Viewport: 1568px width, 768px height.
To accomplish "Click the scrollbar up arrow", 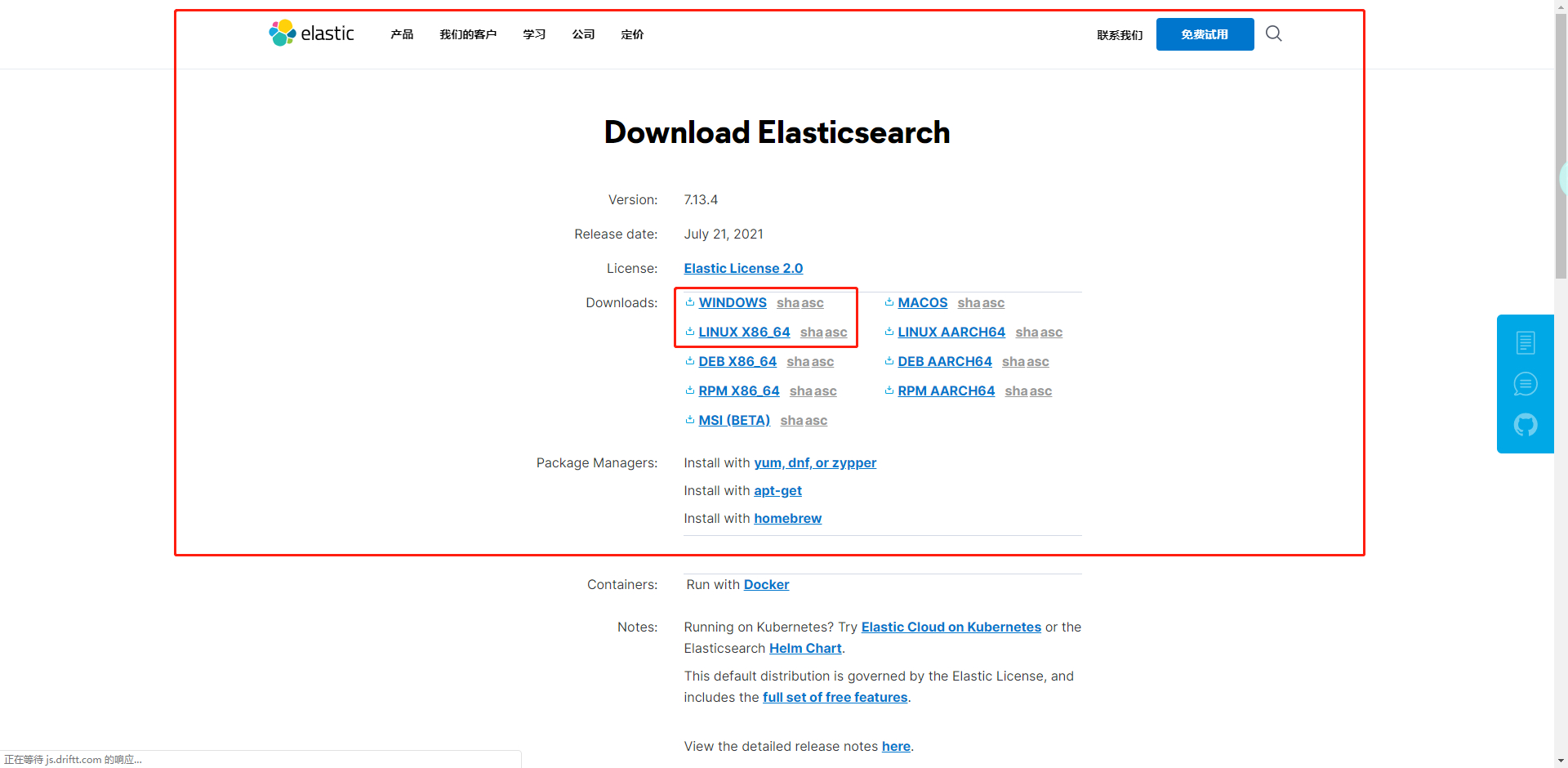I will tap(1561, 7).
